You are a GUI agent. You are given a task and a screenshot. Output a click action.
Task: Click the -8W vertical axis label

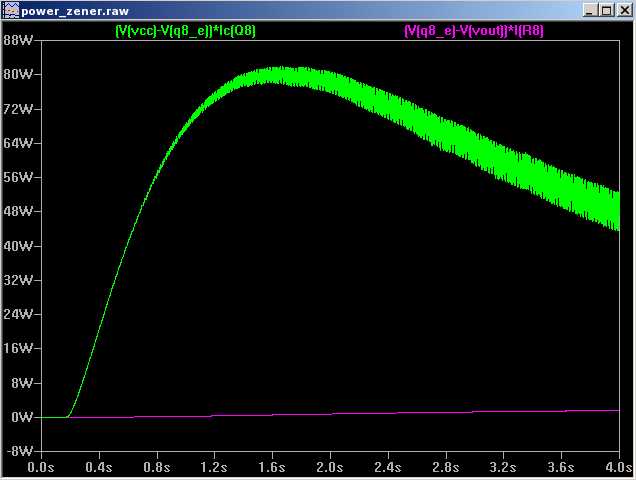click(x=19, y=451)
